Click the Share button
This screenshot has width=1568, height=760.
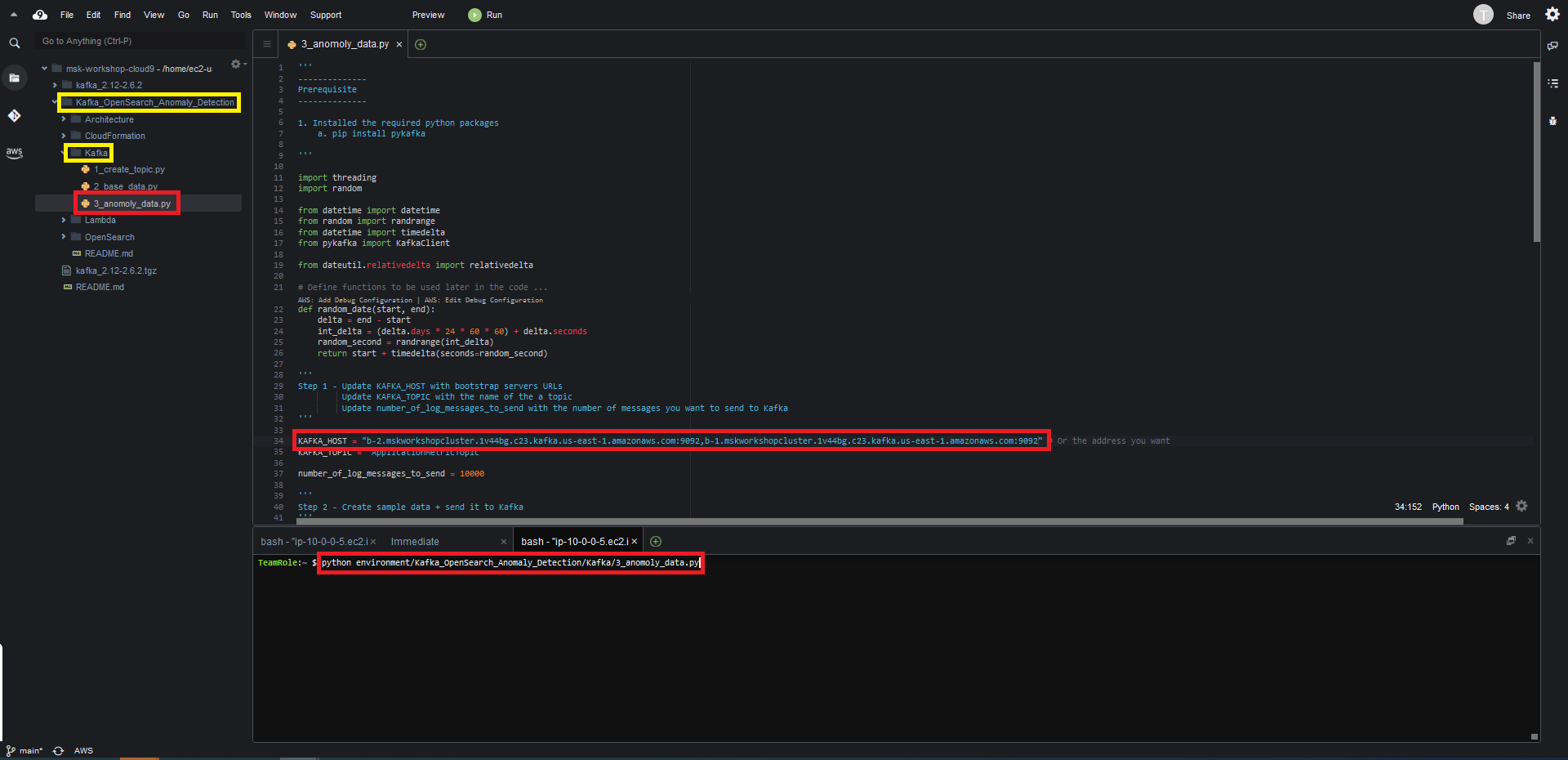click(x=1518, y=16)
